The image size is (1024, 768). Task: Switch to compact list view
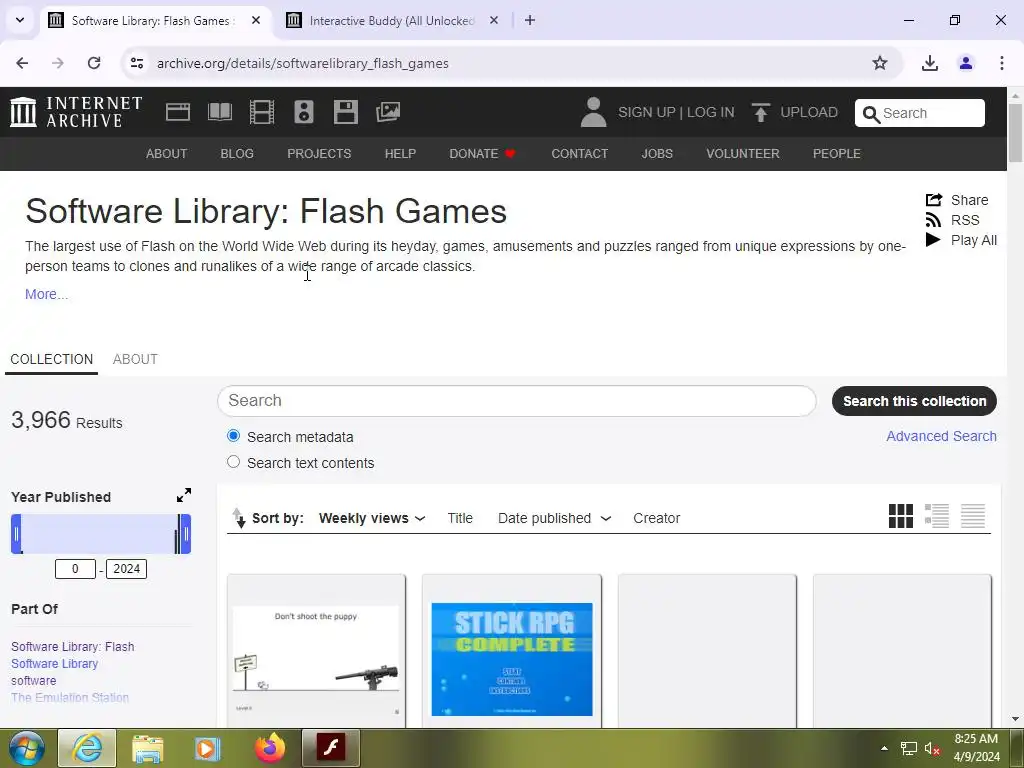(x=972, y=517)
